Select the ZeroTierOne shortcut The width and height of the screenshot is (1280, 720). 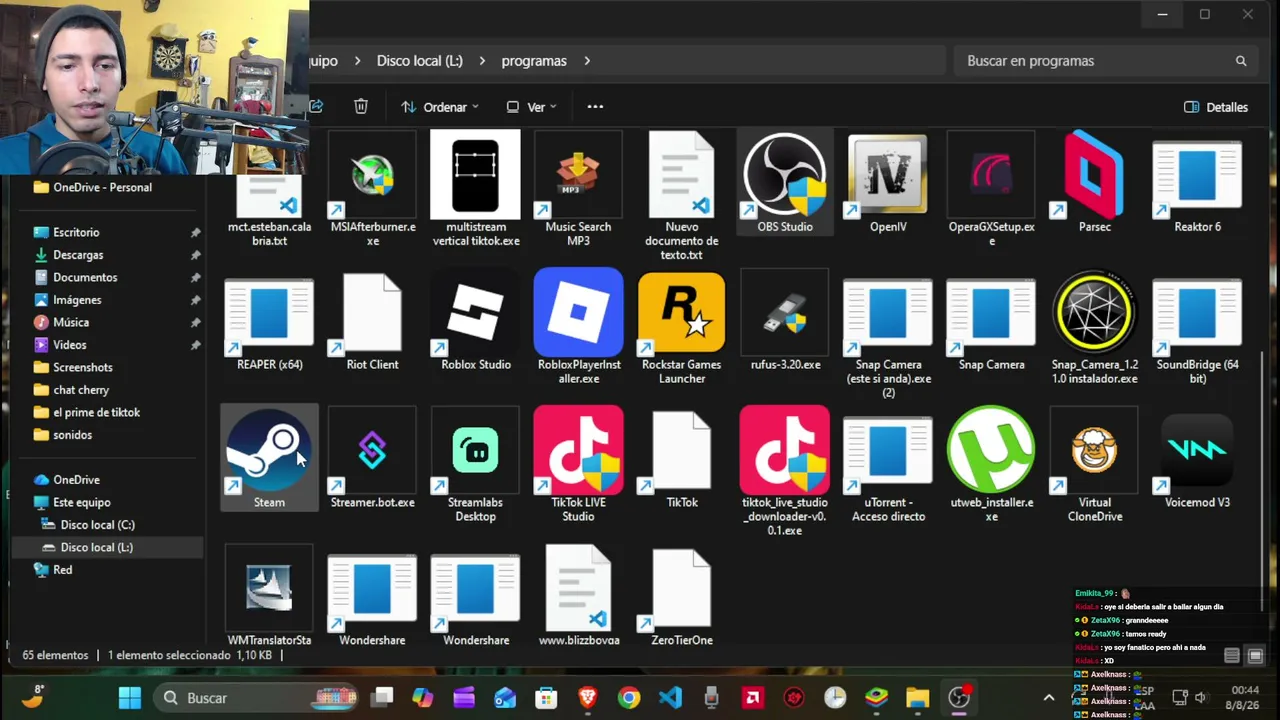[682, 596]
